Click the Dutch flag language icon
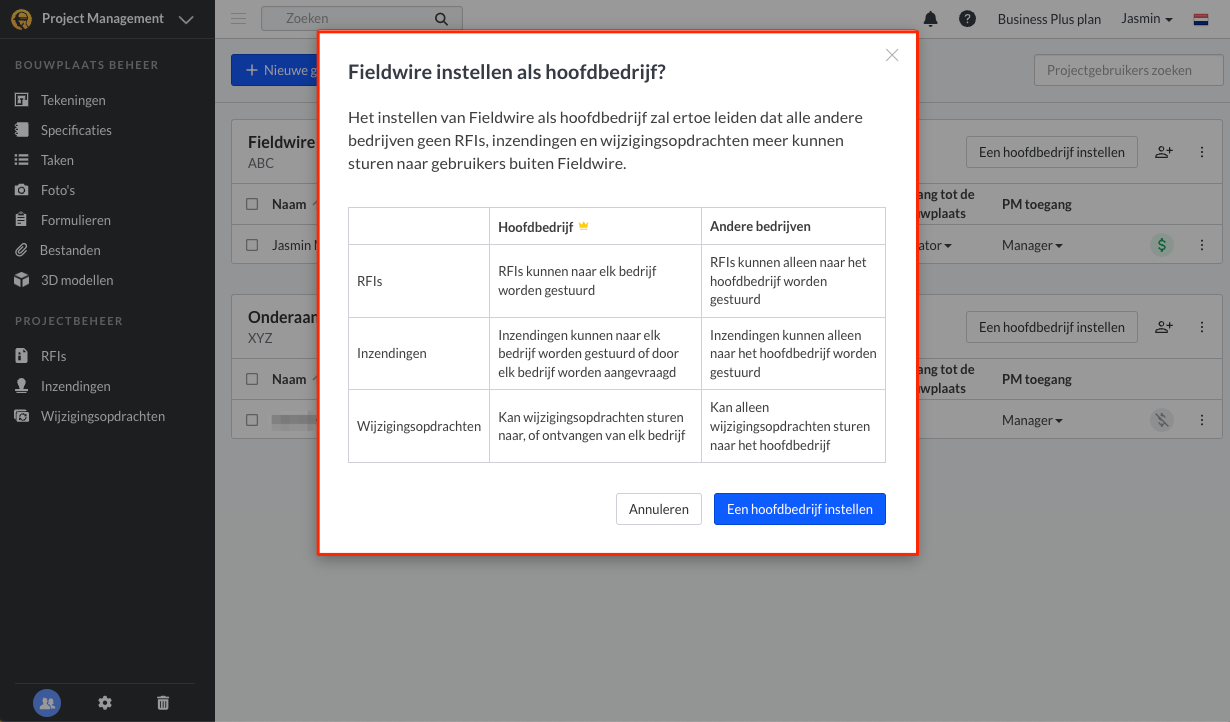The image size is (1230, 722). click(1201, 19)
